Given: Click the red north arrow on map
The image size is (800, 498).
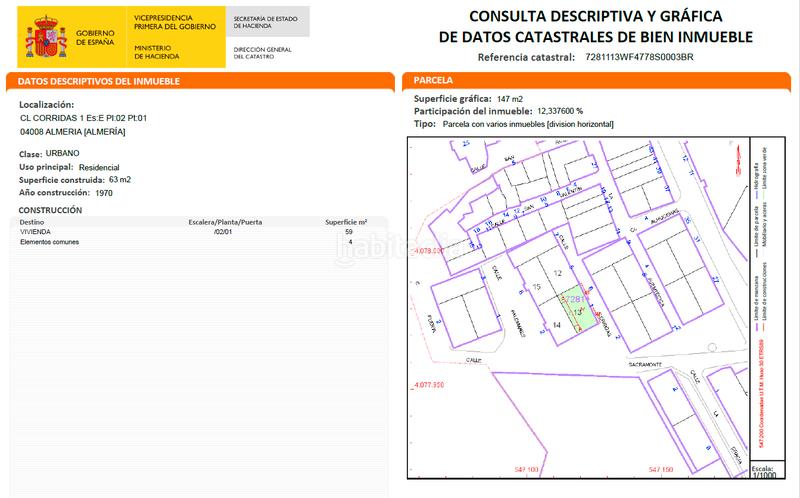Looking at the screenshot, I should pos(739,158).
